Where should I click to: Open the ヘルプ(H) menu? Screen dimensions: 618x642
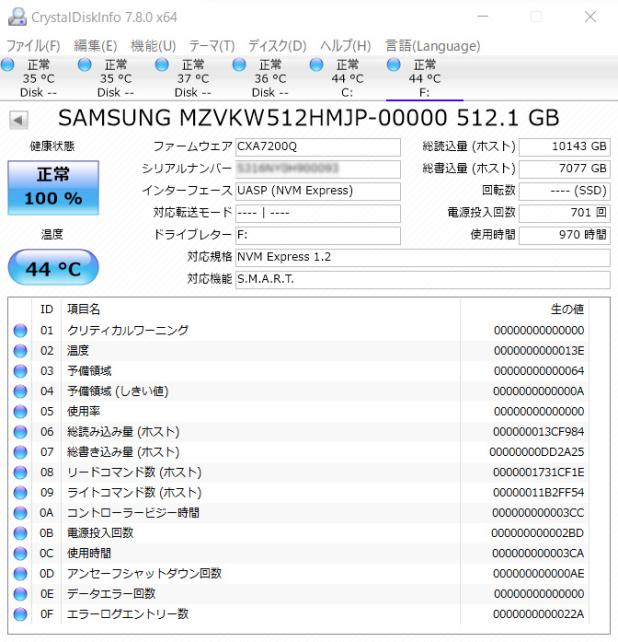(x=346, y=45)
